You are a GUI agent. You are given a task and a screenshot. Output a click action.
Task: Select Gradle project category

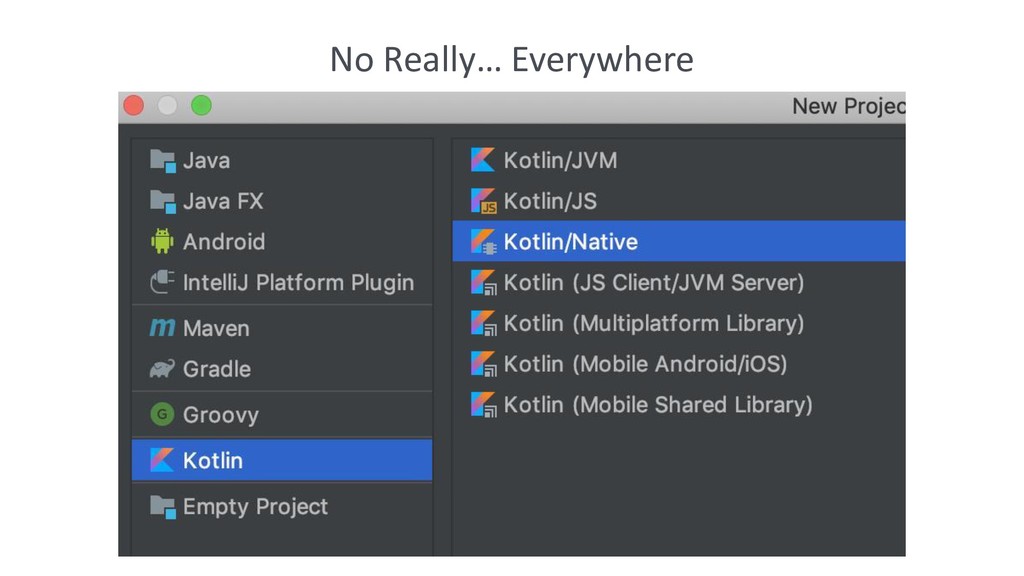click(x=282, y=369)
